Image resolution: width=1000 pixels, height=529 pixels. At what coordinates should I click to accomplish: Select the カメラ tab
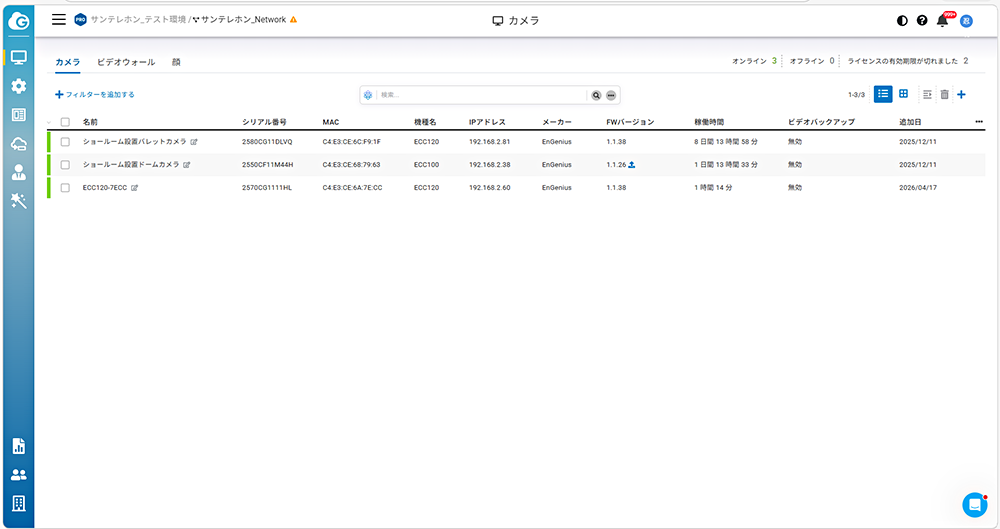[x=68, y=62]
